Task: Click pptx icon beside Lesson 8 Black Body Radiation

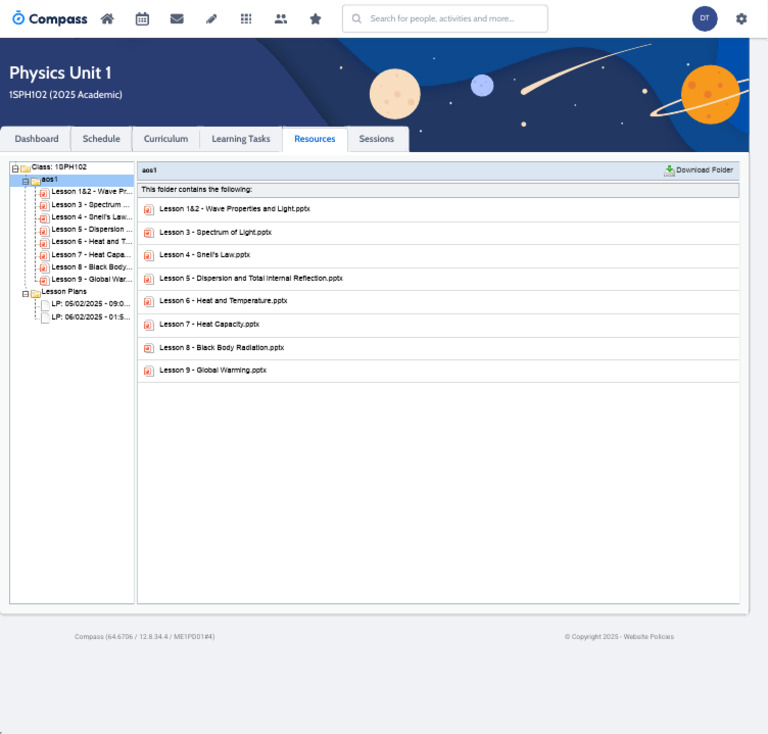Action: pyautogui.click(x=148, y=348)
